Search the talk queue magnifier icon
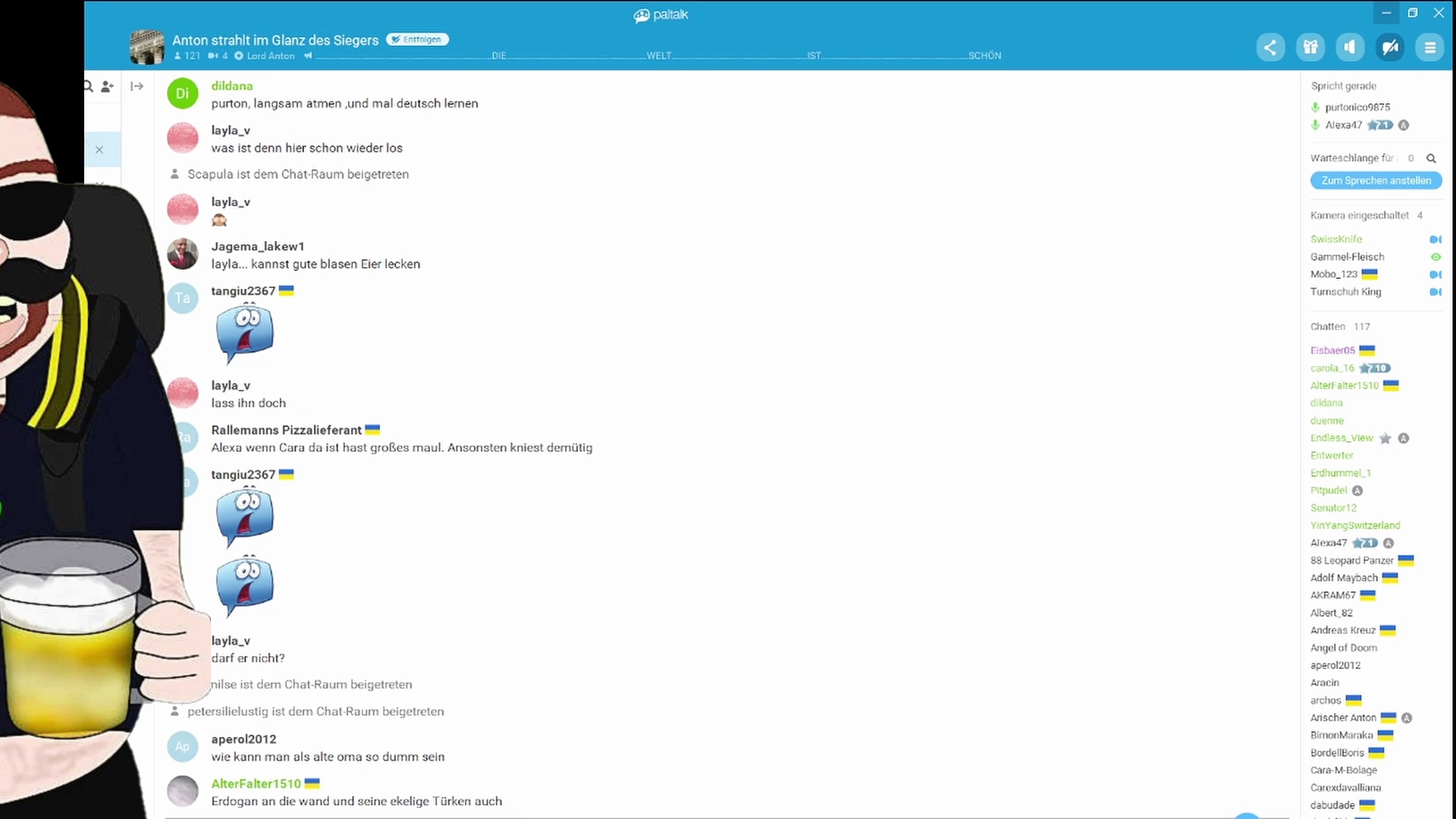The height and width of the screenshot is (819, 1456). tap(1431, 158)
